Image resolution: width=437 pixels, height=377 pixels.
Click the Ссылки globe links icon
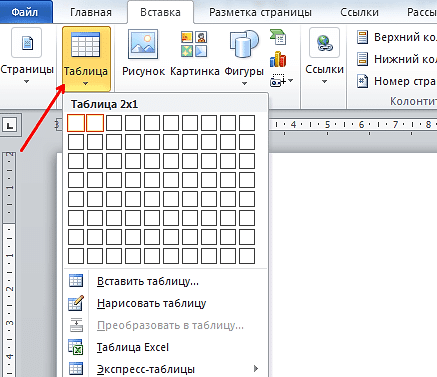coord(324,43)
